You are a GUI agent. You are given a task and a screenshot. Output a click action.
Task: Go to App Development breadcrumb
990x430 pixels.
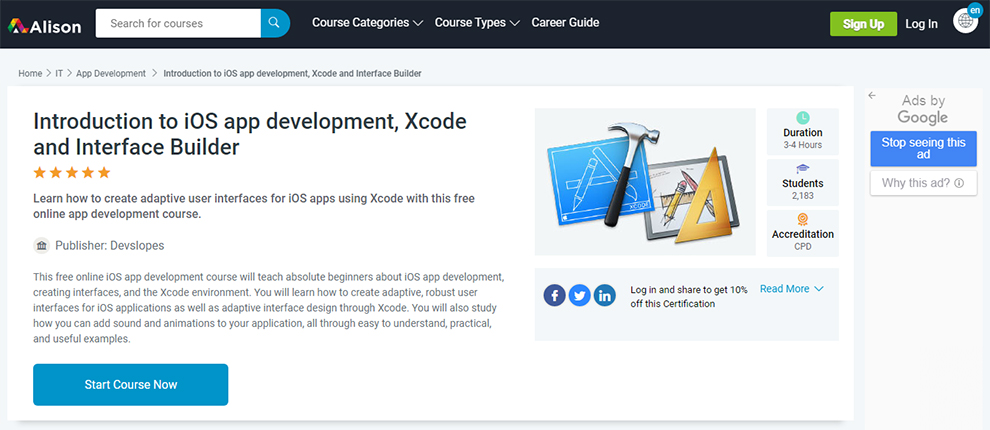tap(111, 73)
